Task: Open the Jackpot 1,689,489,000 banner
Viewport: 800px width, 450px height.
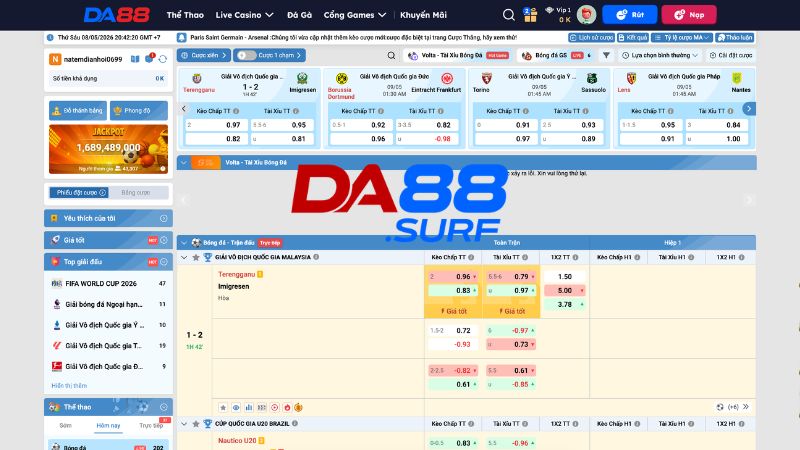Action: (x=108, y=149)
